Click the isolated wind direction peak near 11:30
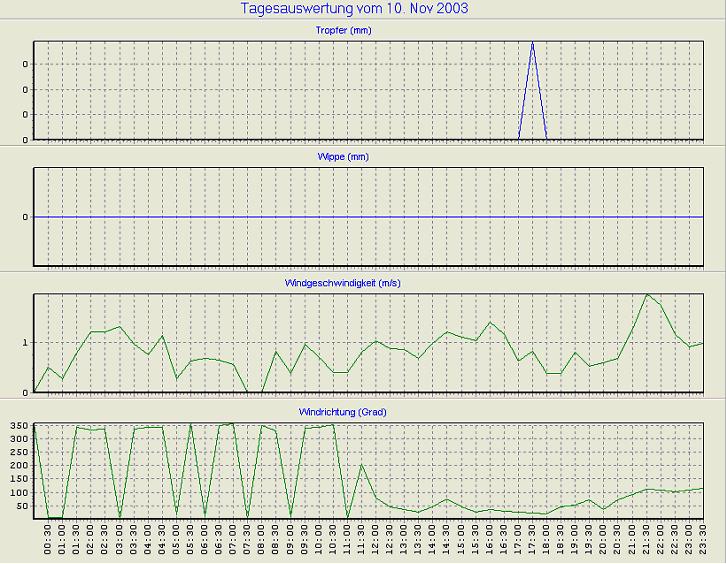This screenshot has height=564, width=726. point(362,465)
